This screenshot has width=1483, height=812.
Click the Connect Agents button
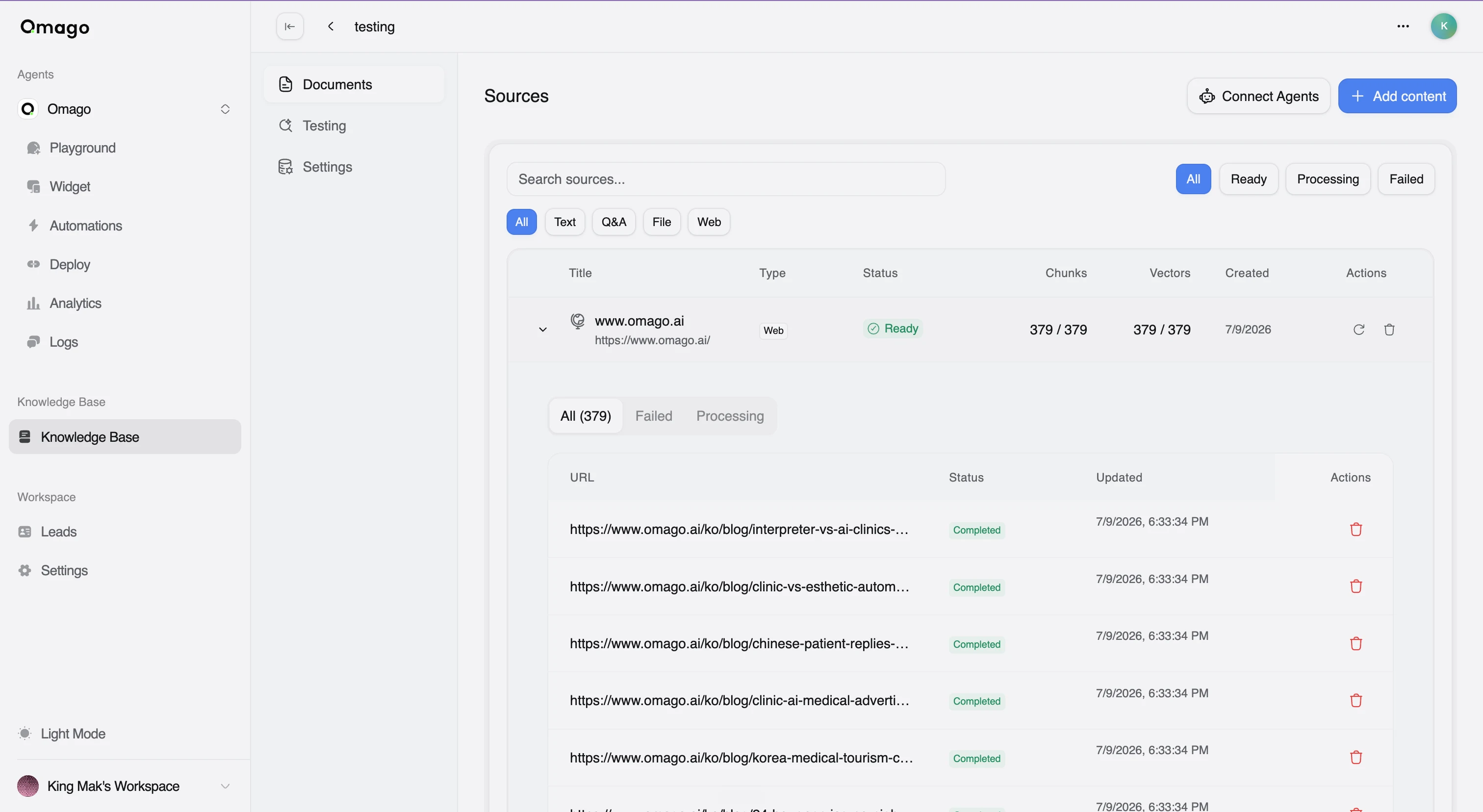[1258, 96]
